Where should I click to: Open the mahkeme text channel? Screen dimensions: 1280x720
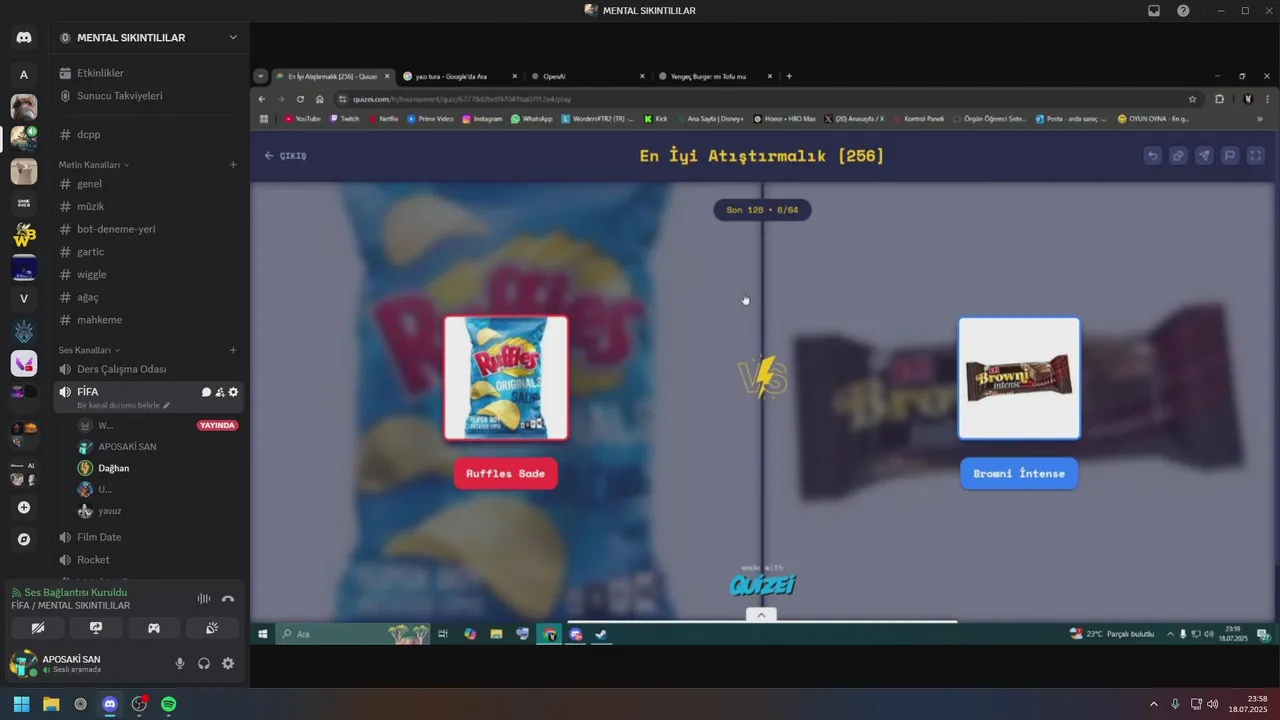[148, 320]
